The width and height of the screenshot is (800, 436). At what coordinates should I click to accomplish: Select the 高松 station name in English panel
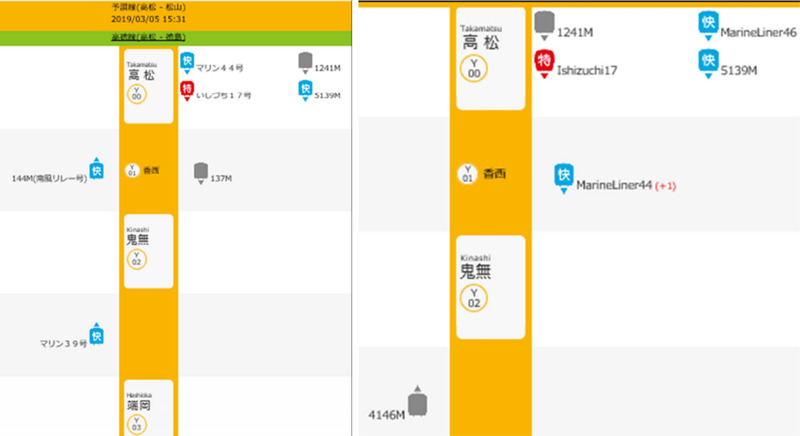point(481,42)
